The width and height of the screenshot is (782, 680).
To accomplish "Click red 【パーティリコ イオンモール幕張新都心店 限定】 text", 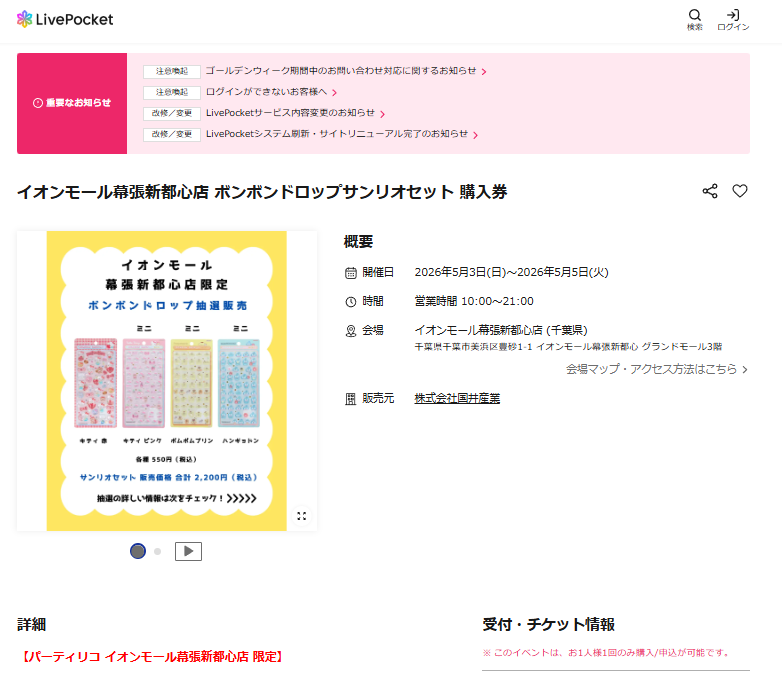I will [153, 657].
